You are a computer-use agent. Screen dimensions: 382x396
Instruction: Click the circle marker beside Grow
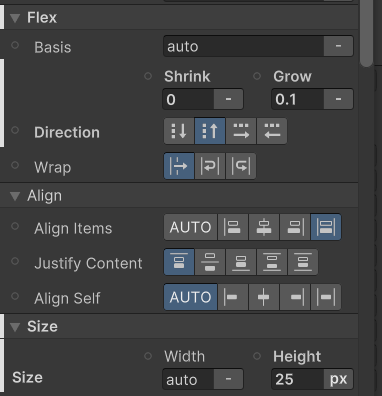pyautogui.click(x=257, y=76)
